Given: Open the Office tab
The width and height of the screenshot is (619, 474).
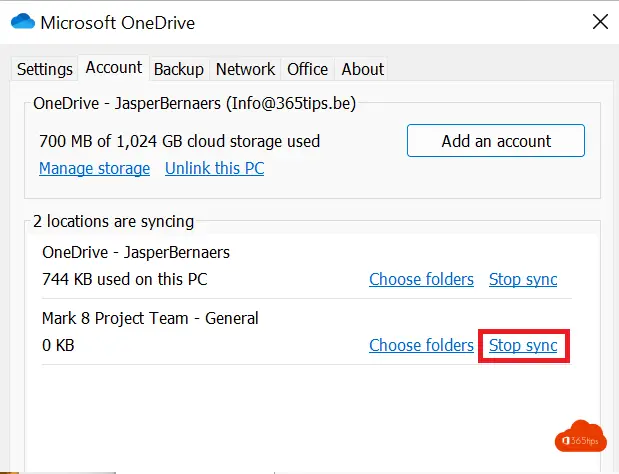Looking at the screenshot, I should click(x=308, y=69).
